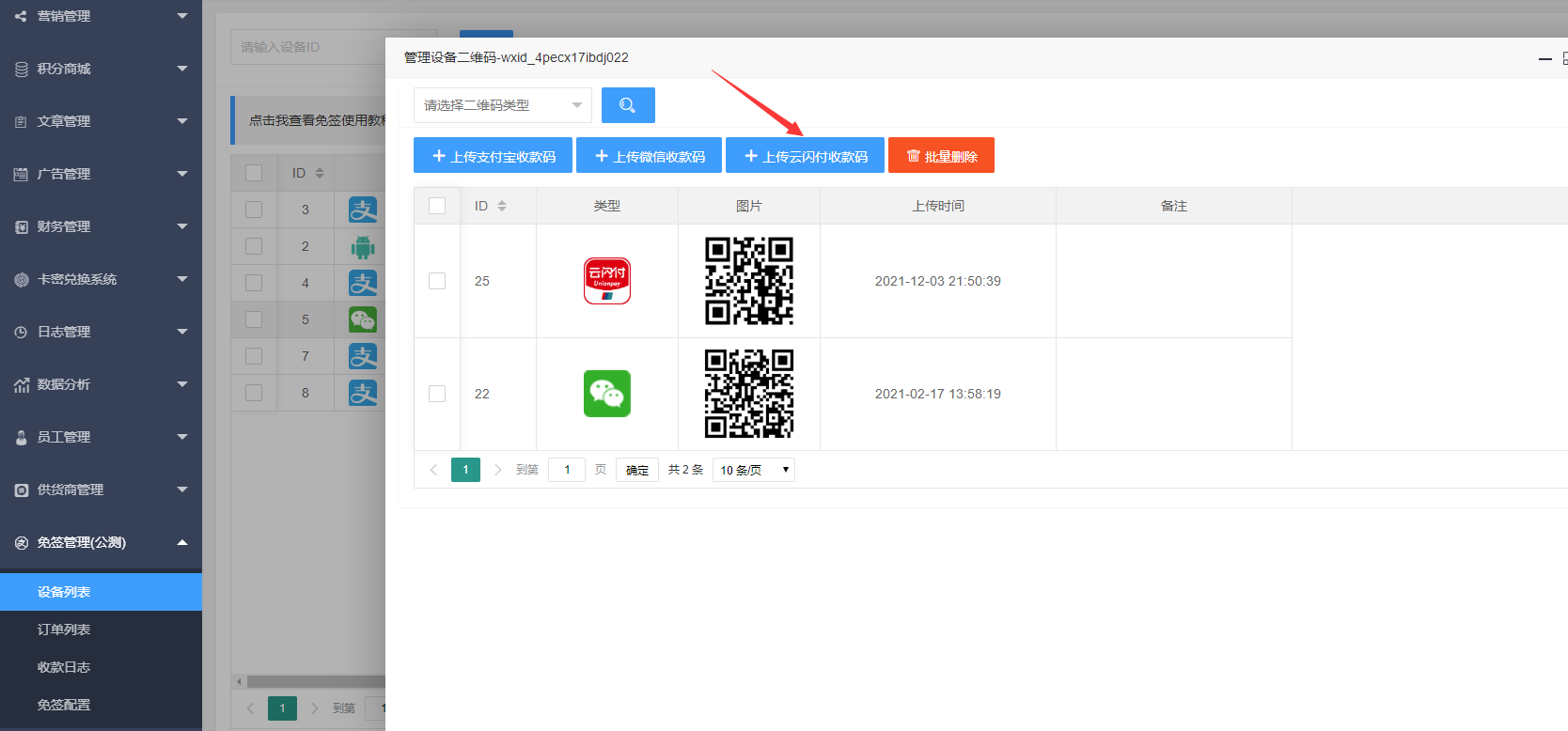Click the 广告管理 sidebar icon

(x=21, y=174)
